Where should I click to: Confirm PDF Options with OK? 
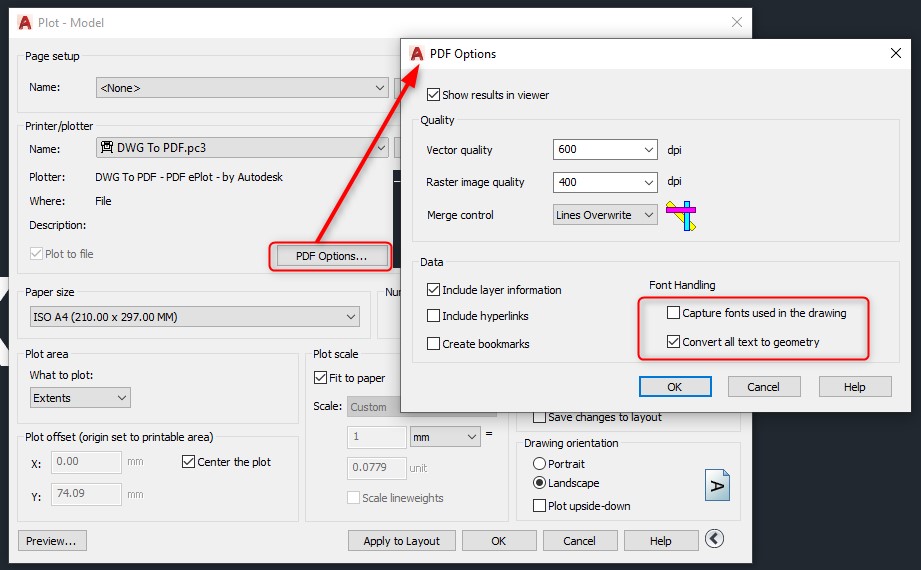pos(675,387)
